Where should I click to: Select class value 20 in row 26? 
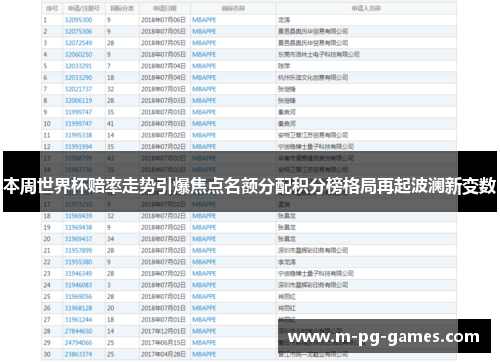point(110,308)
